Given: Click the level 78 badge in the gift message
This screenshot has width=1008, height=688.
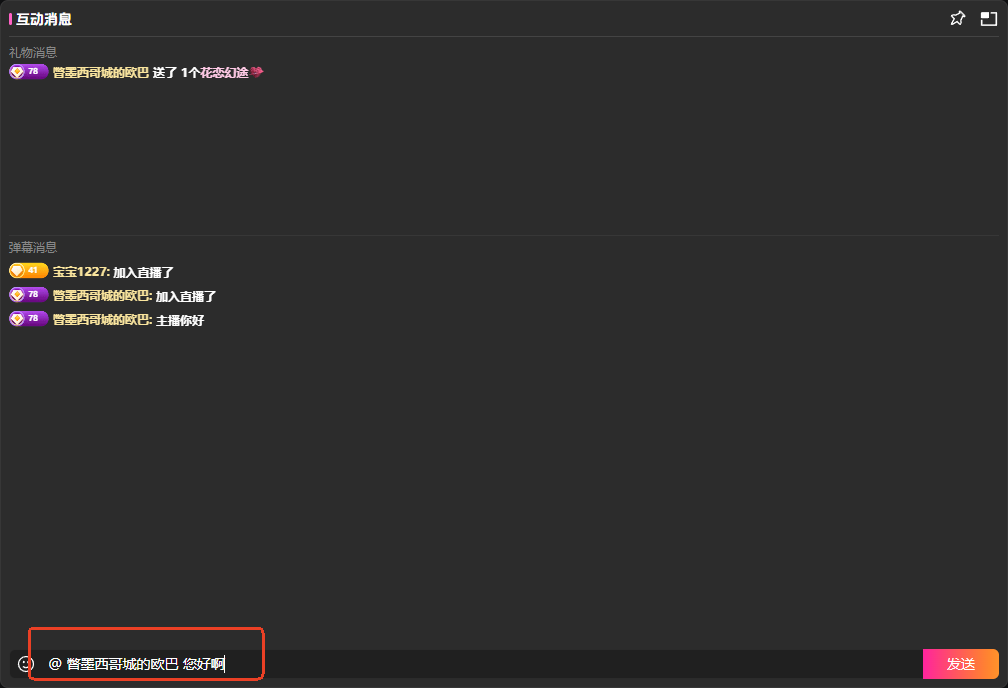Looking at the screenshot, I should pos(28,72).
